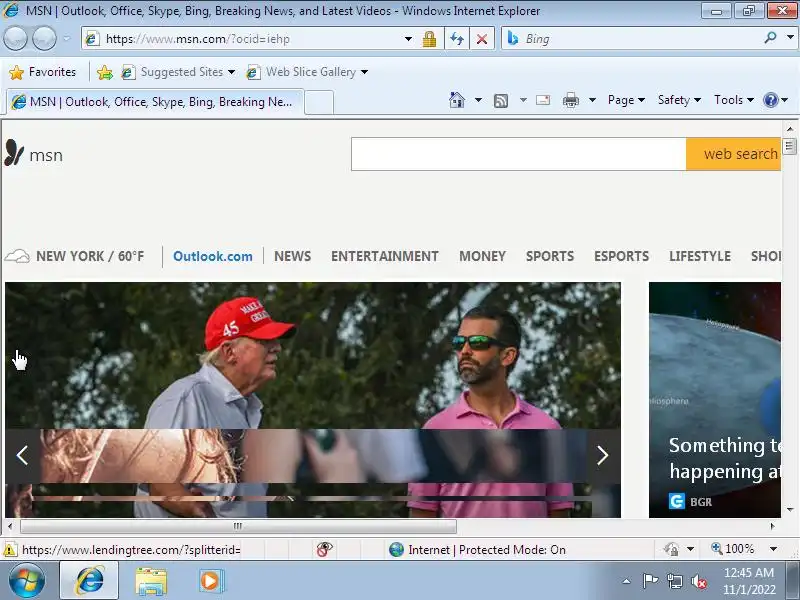Click the Back navigation button
This screenshot has height=600, width=800.
click(x=15, y=38)
